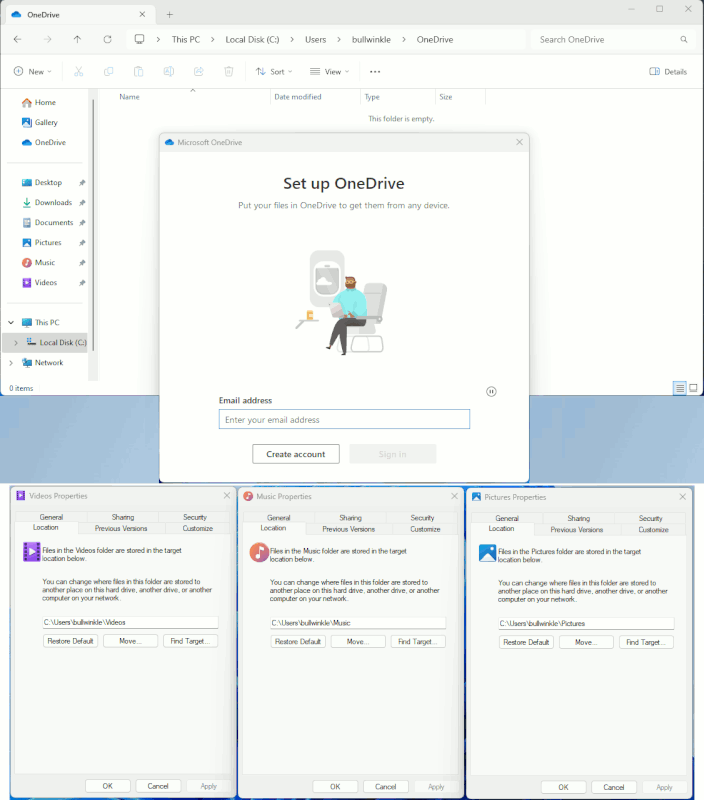Sort by the Date modified column header
This screenshot has width=704, height=800.
coord(298,96)
